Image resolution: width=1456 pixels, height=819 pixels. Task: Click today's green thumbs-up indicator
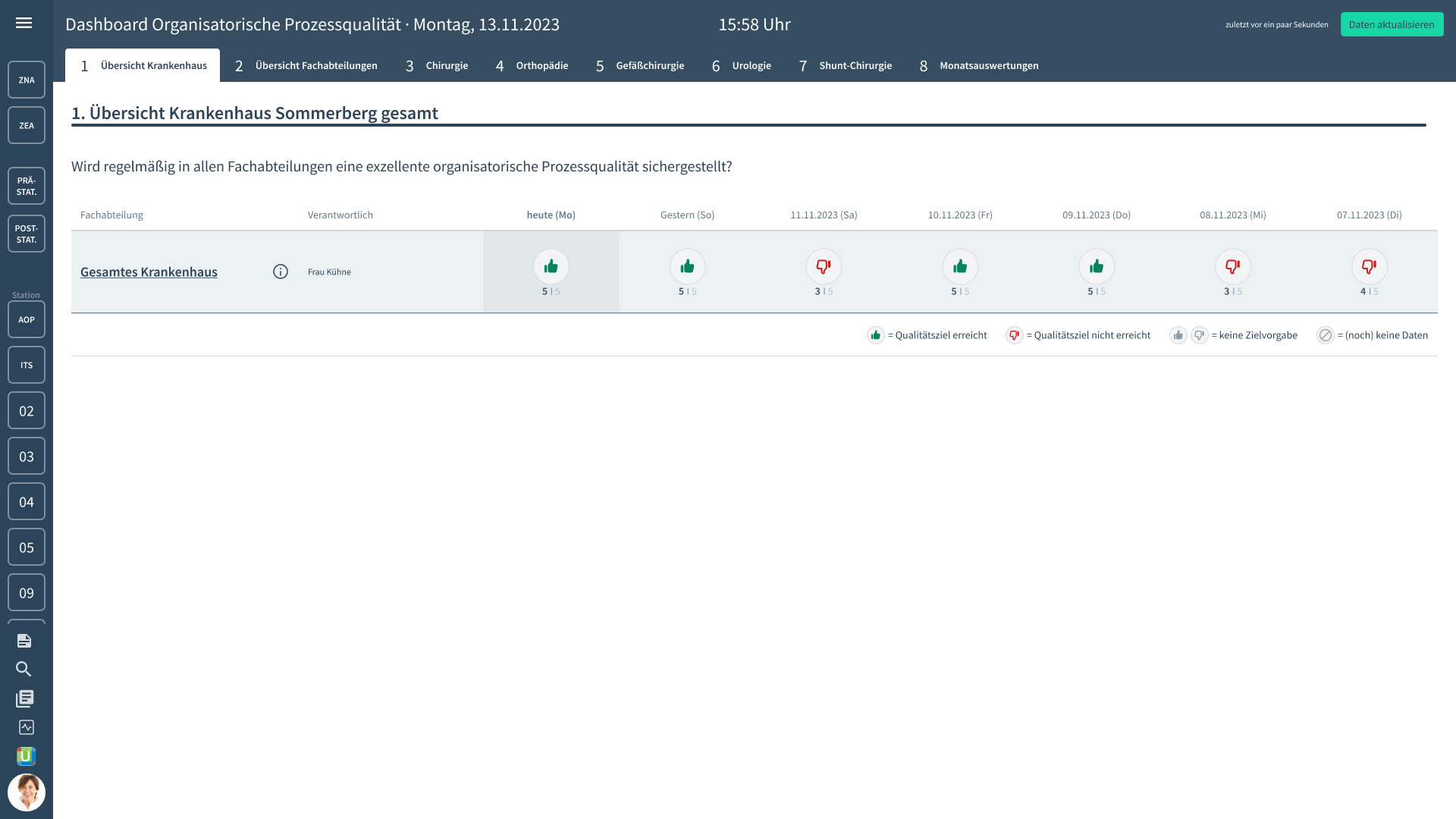click(551, 267)
